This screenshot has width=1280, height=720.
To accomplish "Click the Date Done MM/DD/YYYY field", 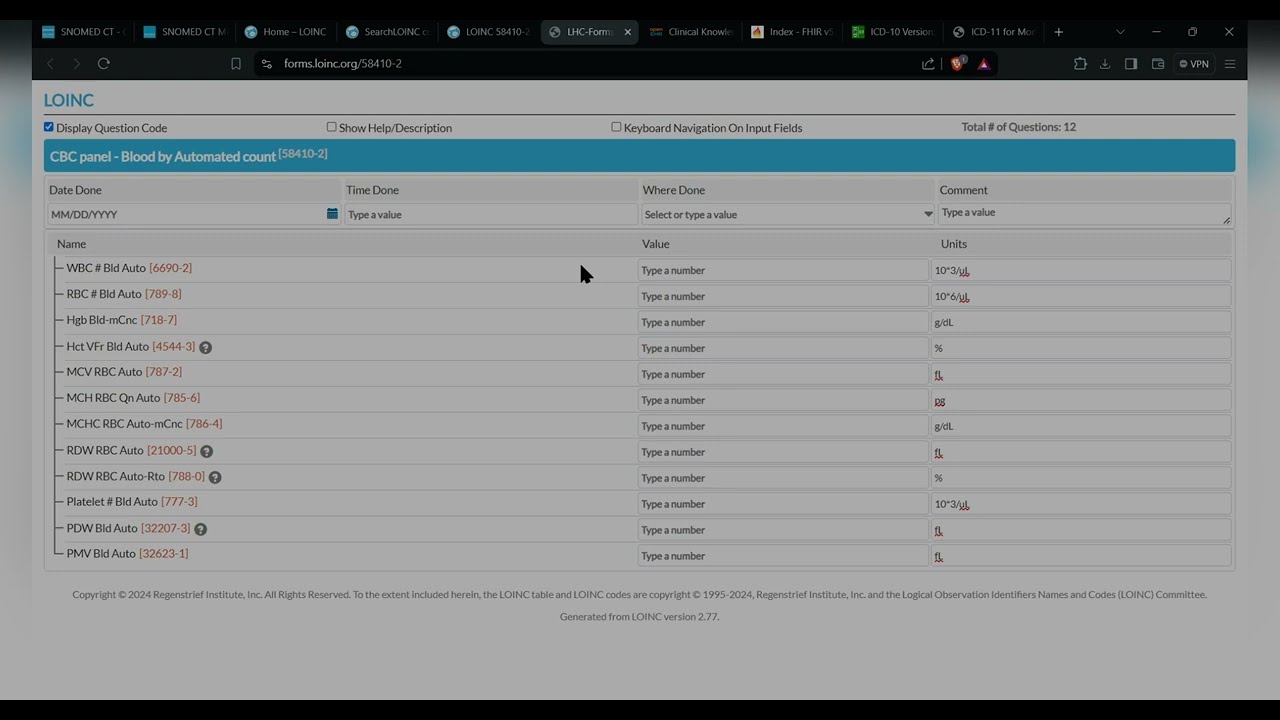I will (x=186, y=214).
